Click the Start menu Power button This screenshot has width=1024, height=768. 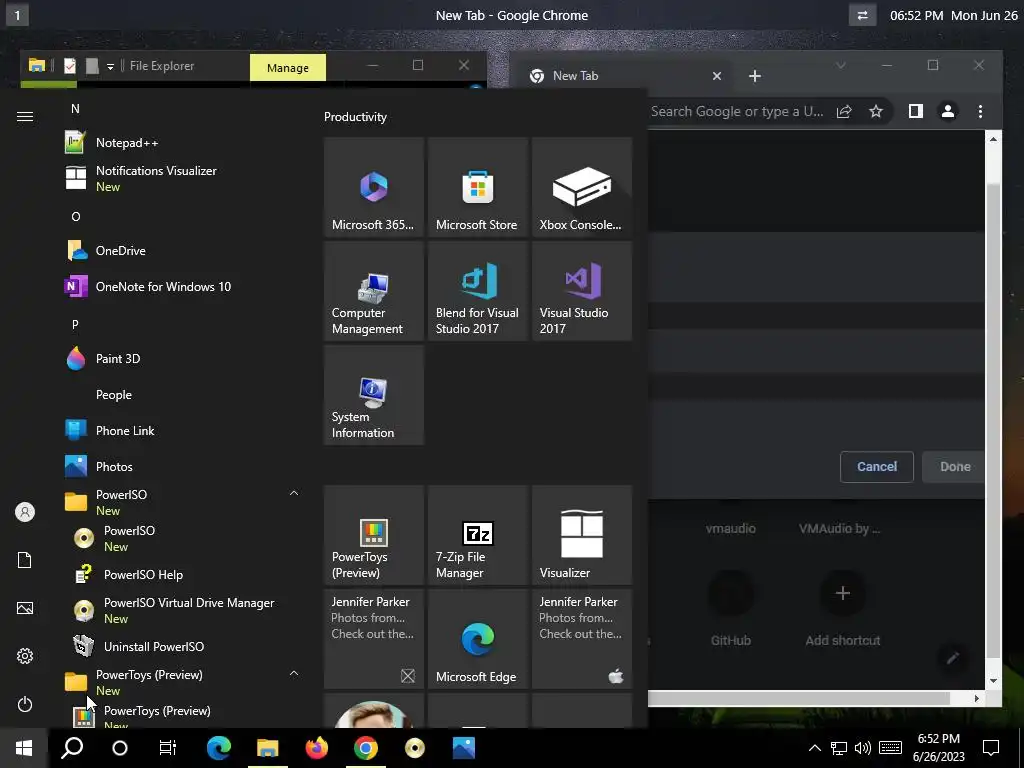coord(25,704)
